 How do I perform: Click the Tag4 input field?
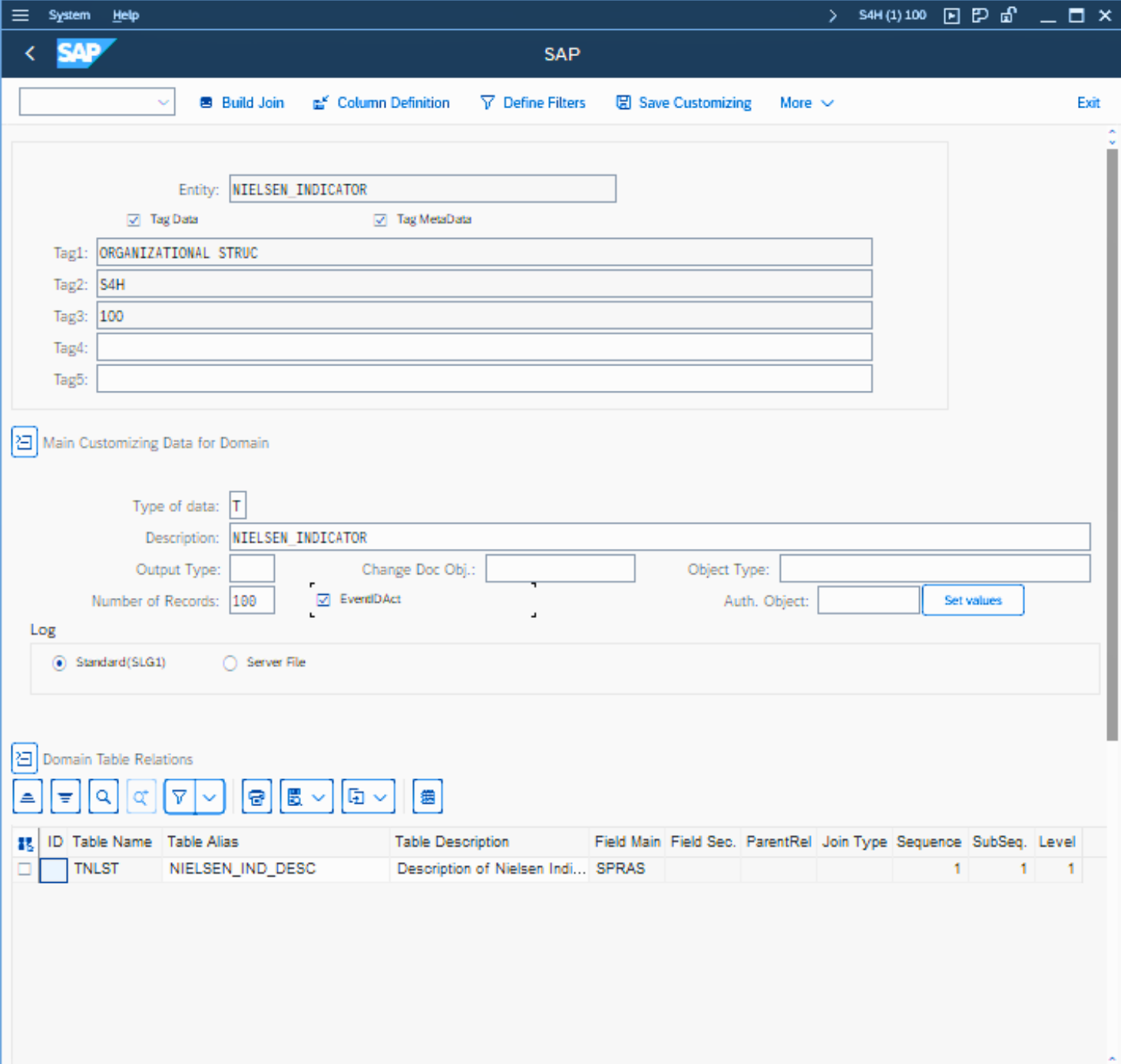point(484,347)
